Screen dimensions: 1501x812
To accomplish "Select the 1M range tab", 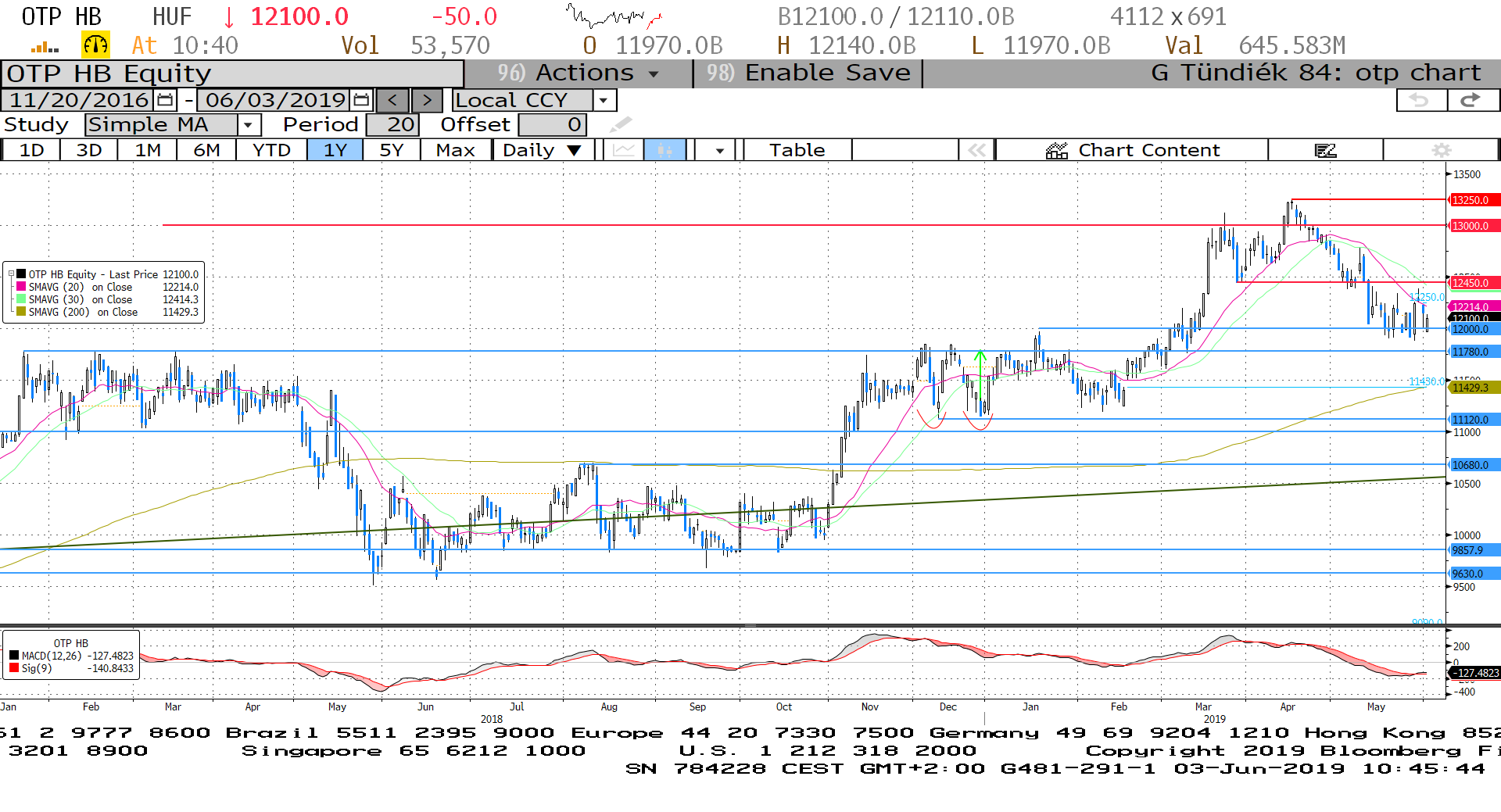I will 148,150.
